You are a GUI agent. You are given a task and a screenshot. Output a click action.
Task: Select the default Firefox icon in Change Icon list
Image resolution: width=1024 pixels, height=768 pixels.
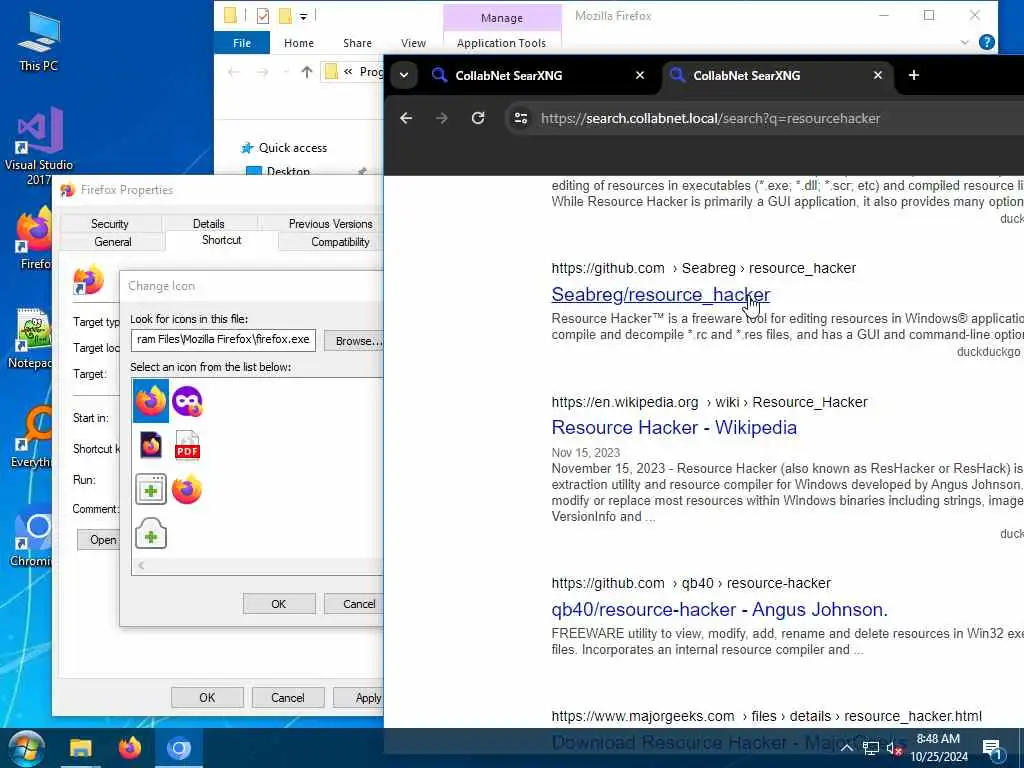coord(151,400)
